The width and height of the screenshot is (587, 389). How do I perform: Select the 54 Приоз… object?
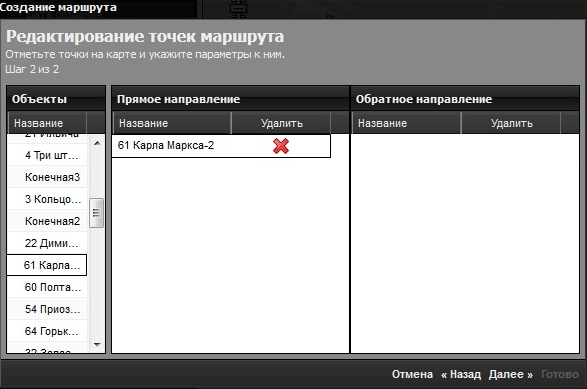[x=48, y=309]
